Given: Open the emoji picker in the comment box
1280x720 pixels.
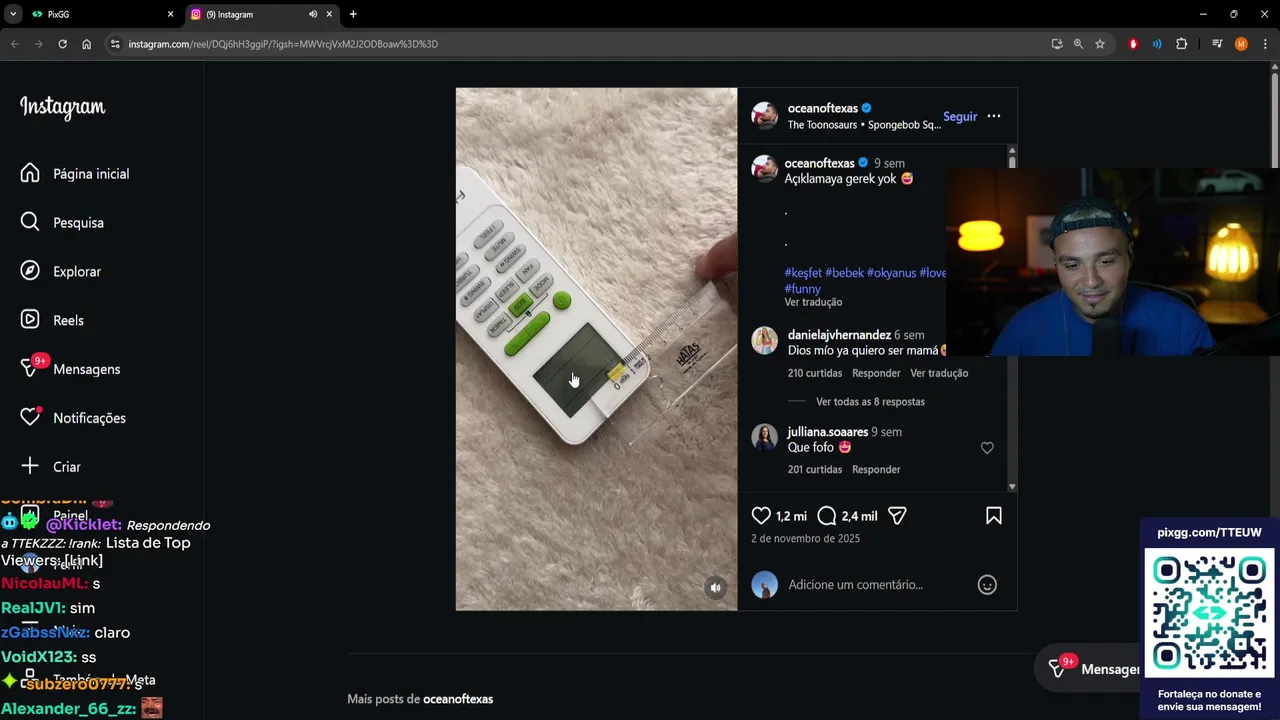Looking at the screenshot, I should [987, 586].
